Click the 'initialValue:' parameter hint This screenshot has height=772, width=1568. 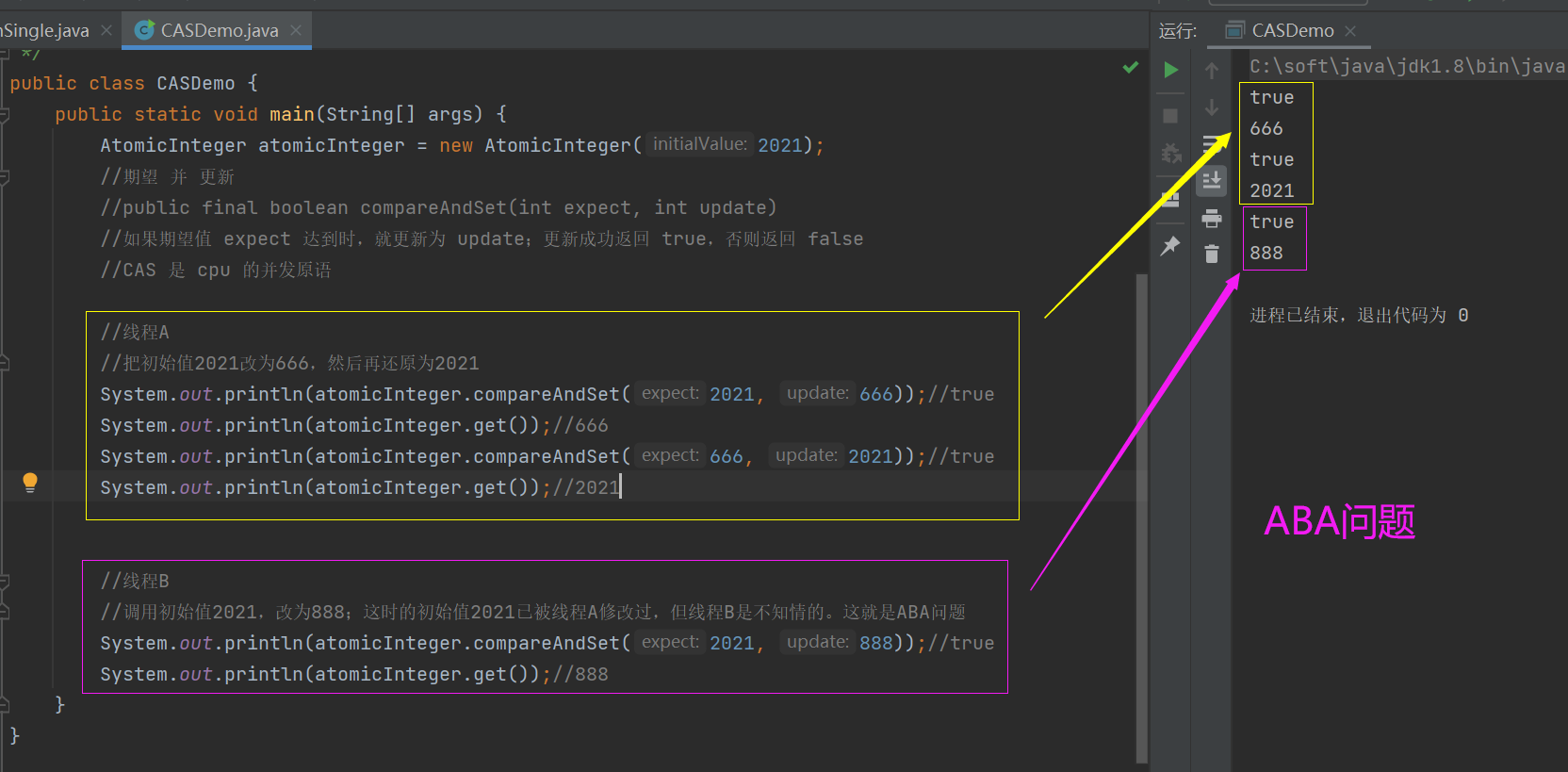(699, 144)
